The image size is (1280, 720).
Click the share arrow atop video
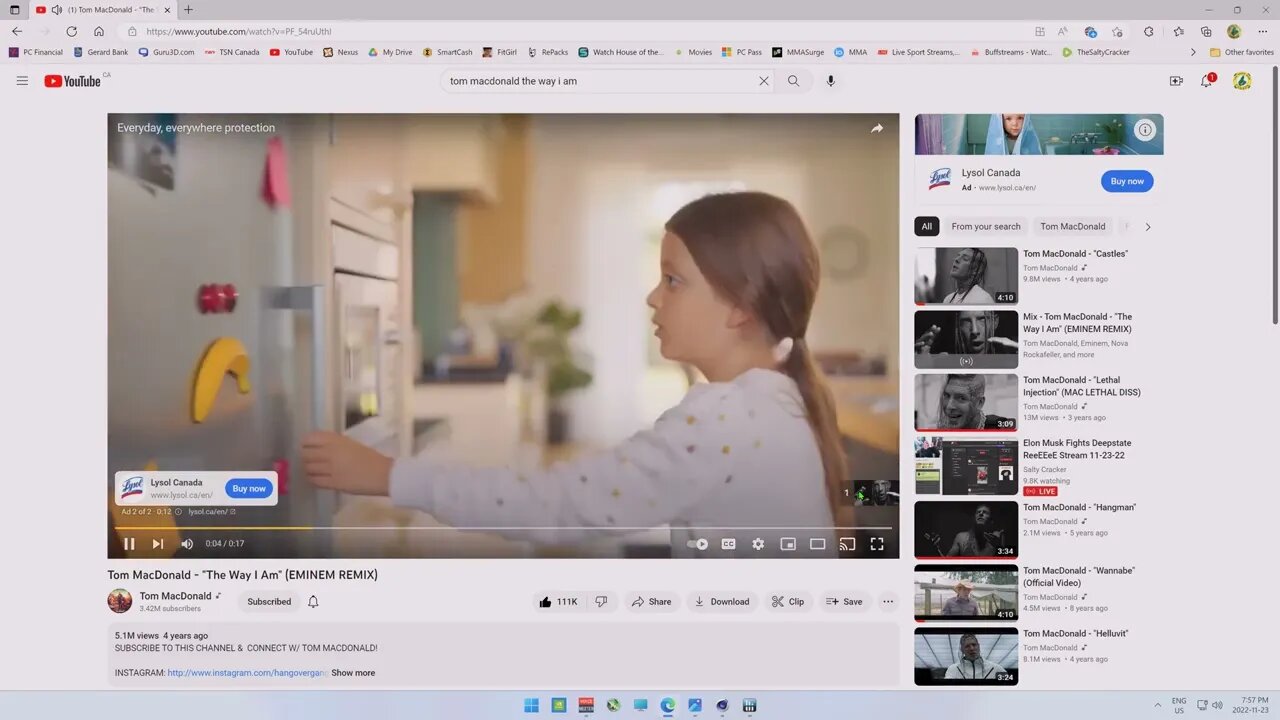click(877, 128)
